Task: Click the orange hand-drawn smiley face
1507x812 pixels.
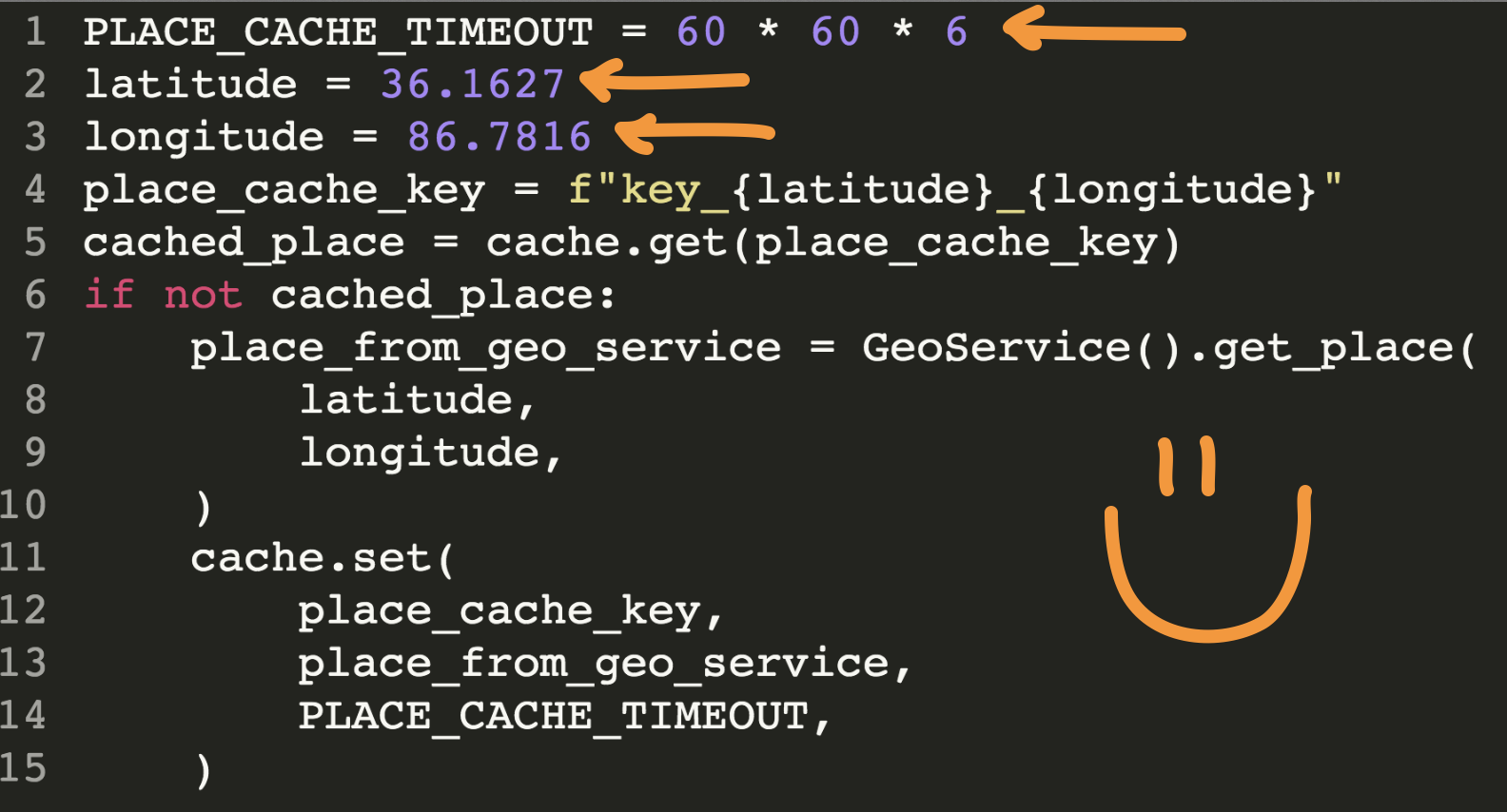Action: 1208,538
